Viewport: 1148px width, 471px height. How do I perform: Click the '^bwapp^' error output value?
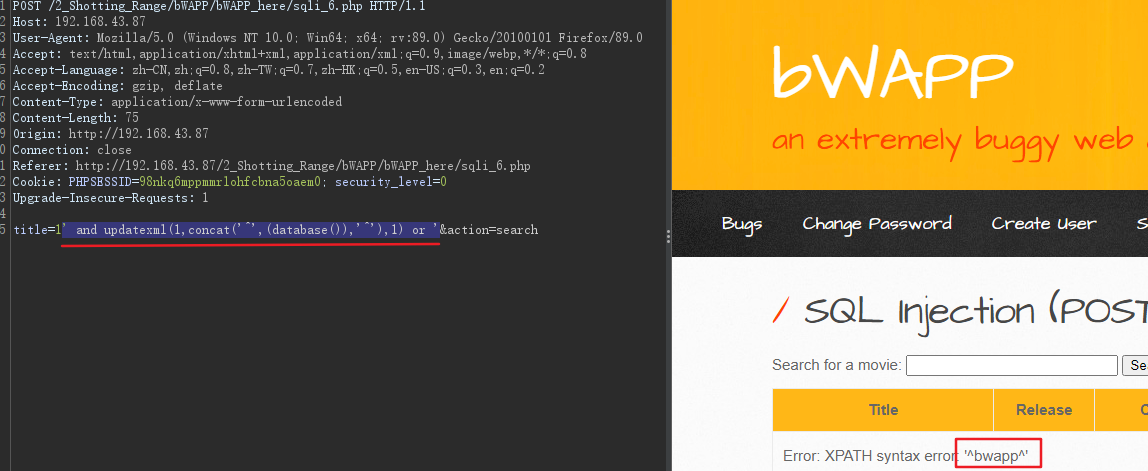(996, 456)
